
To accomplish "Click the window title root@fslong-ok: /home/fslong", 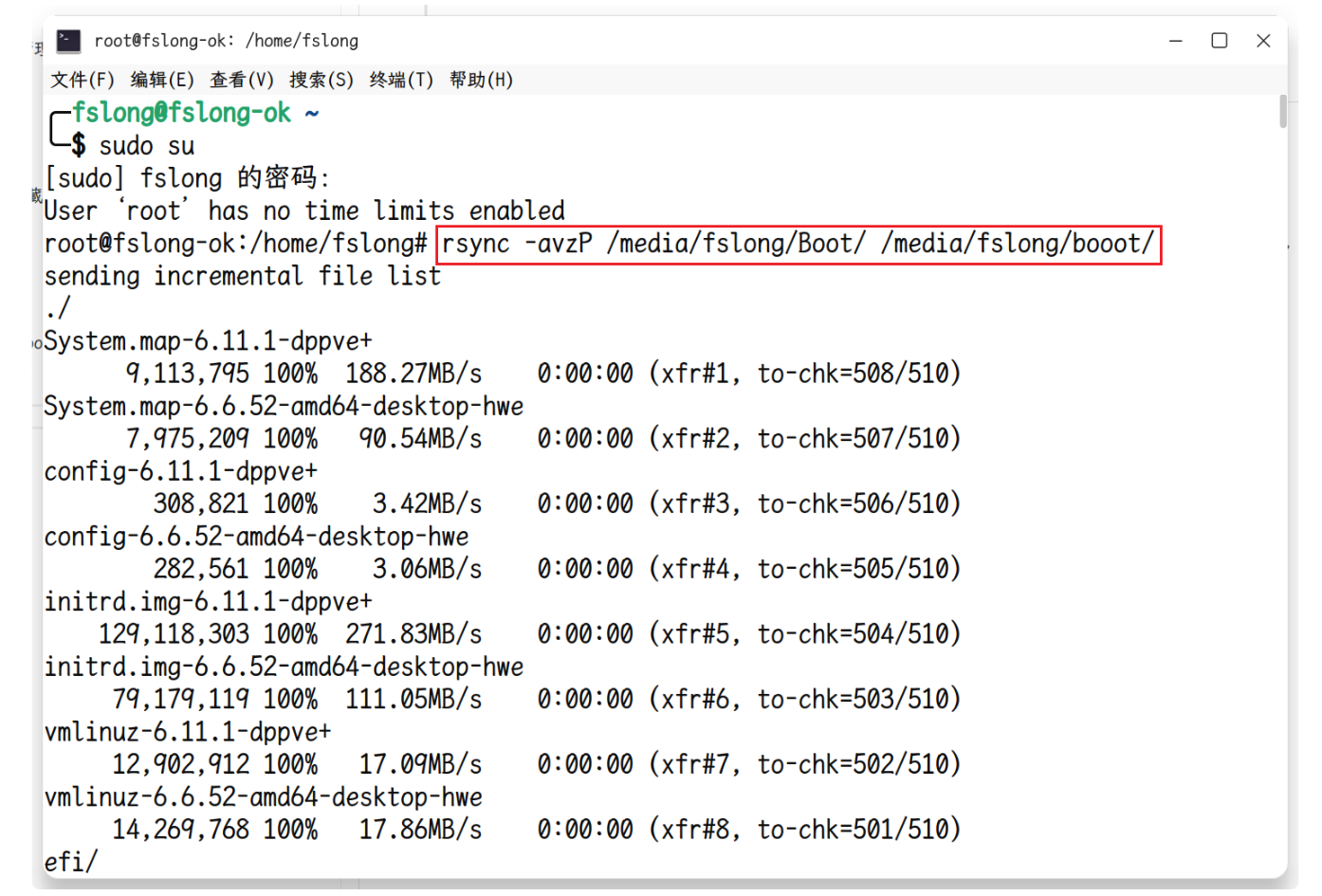I will 226,41.
